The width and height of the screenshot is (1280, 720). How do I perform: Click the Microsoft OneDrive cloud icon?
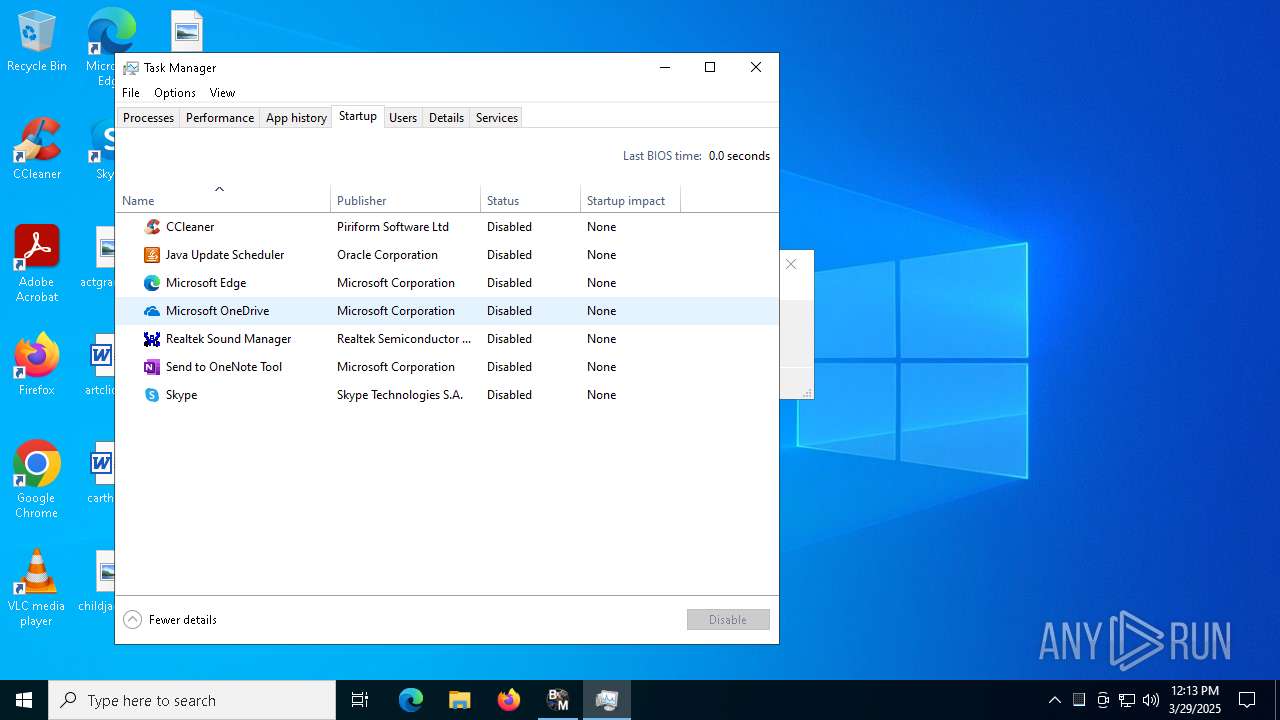pyautogui.click(x=152, y=311)
